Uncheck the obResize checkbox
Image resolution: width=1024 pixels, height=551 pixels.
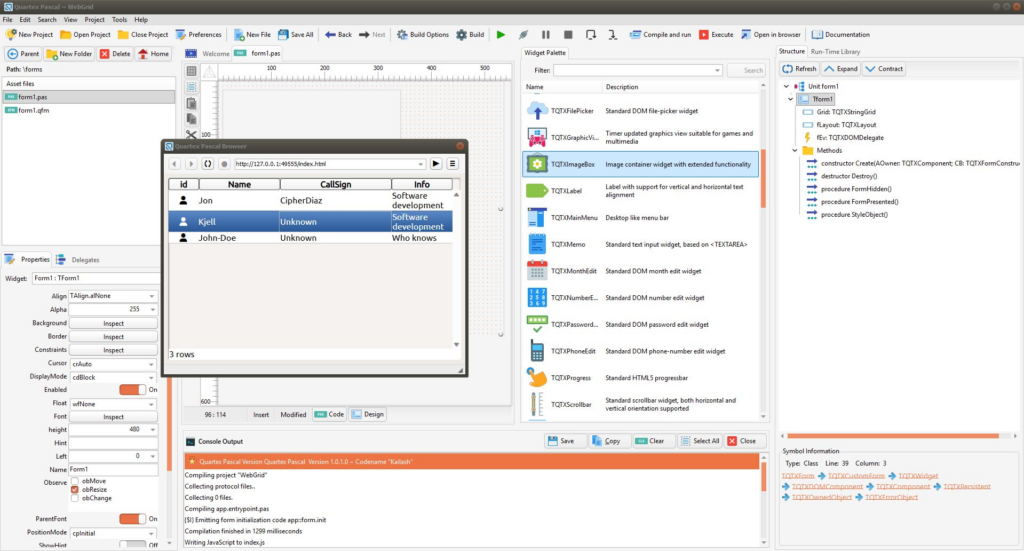(75, 490)
